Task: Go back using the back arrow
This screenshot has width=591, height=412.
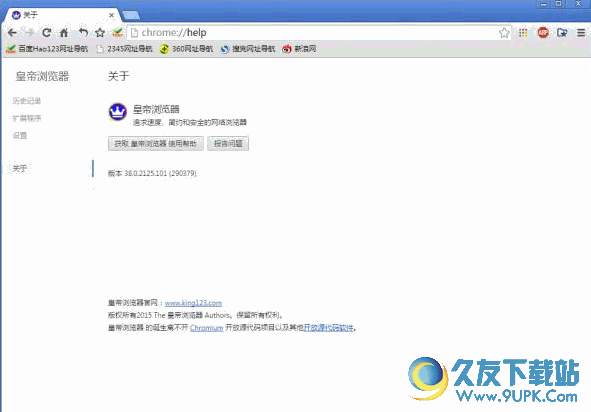Action: [12, 33]
